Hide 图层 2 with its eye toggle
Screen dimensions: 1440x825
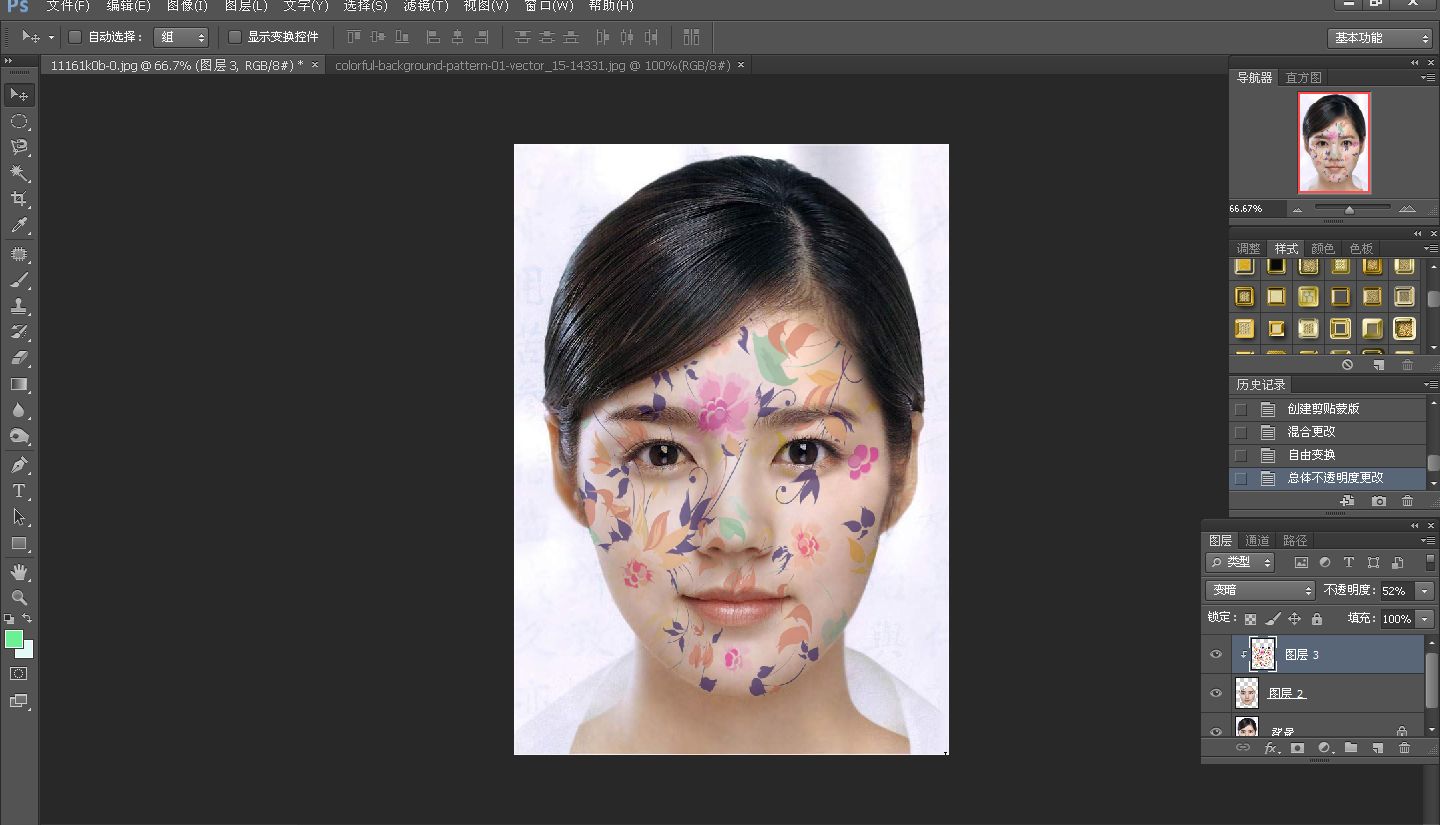[1216, 693]
